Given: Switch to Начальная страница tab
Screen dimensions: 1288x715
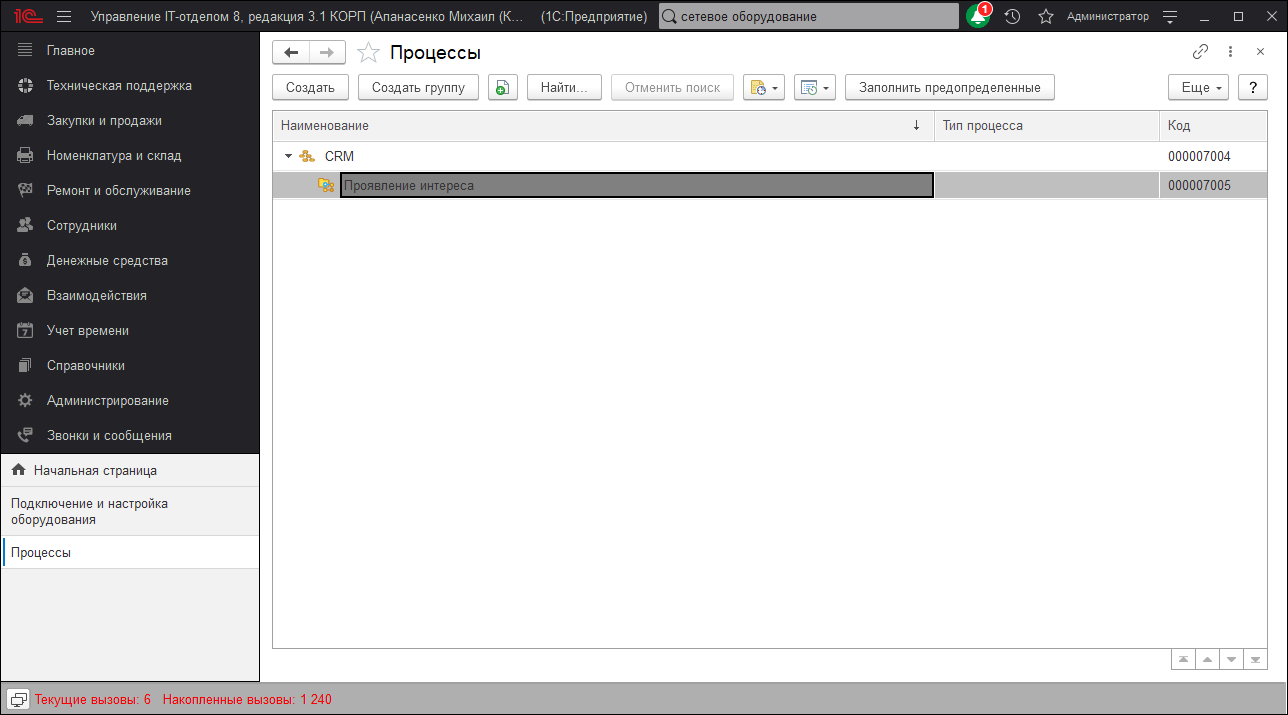Looking at the screenshot, I should [x=94, y=470].
